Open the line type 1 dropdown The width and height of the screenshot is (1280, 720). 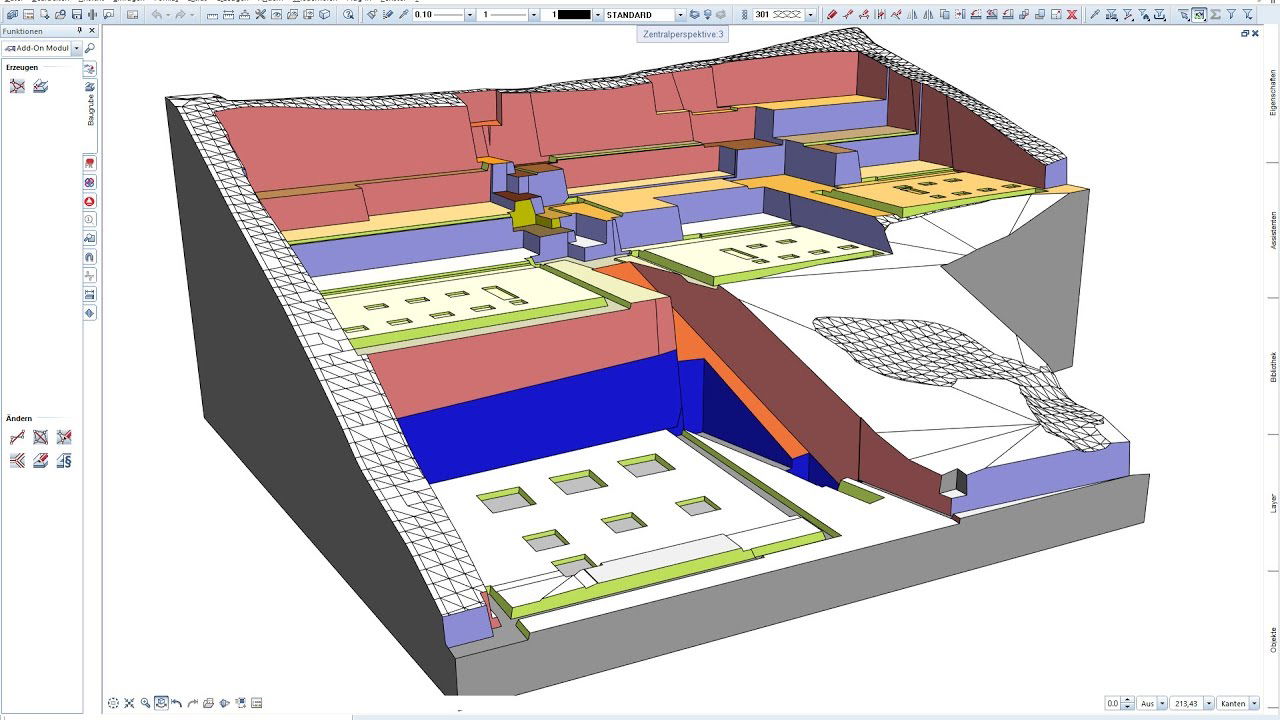tap(533, 15)
